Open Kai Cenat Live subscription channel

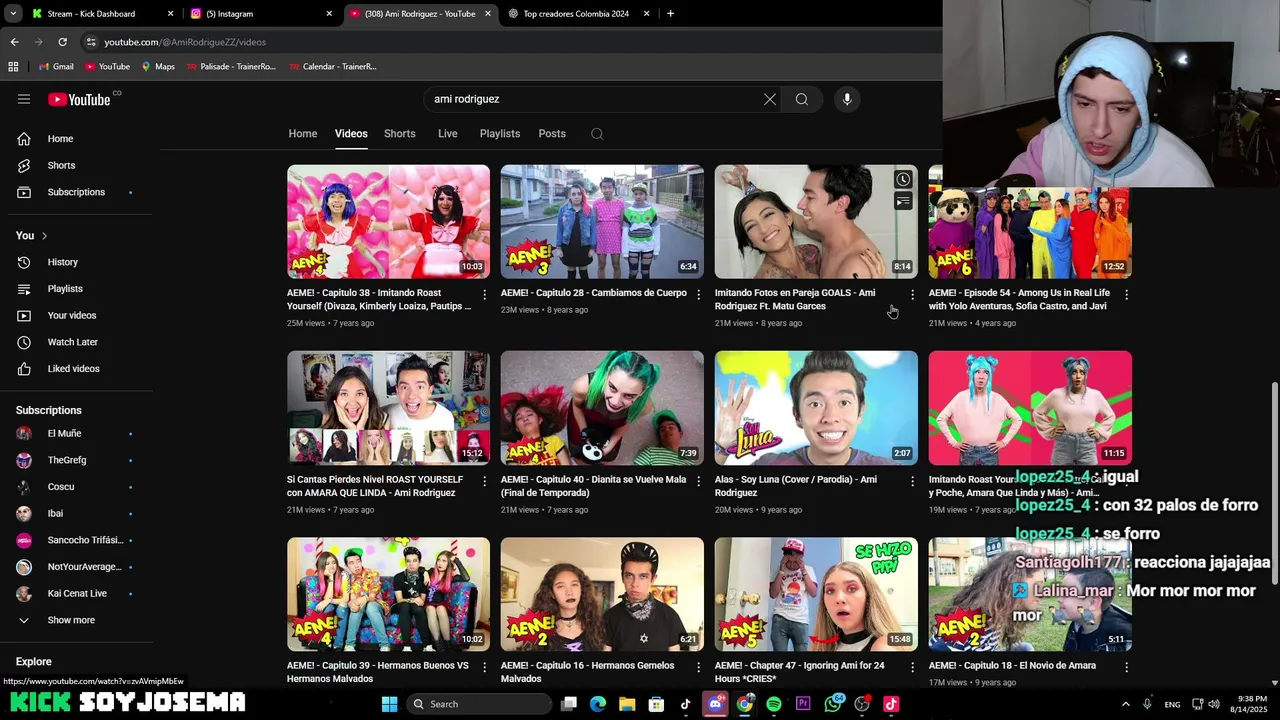76,594
